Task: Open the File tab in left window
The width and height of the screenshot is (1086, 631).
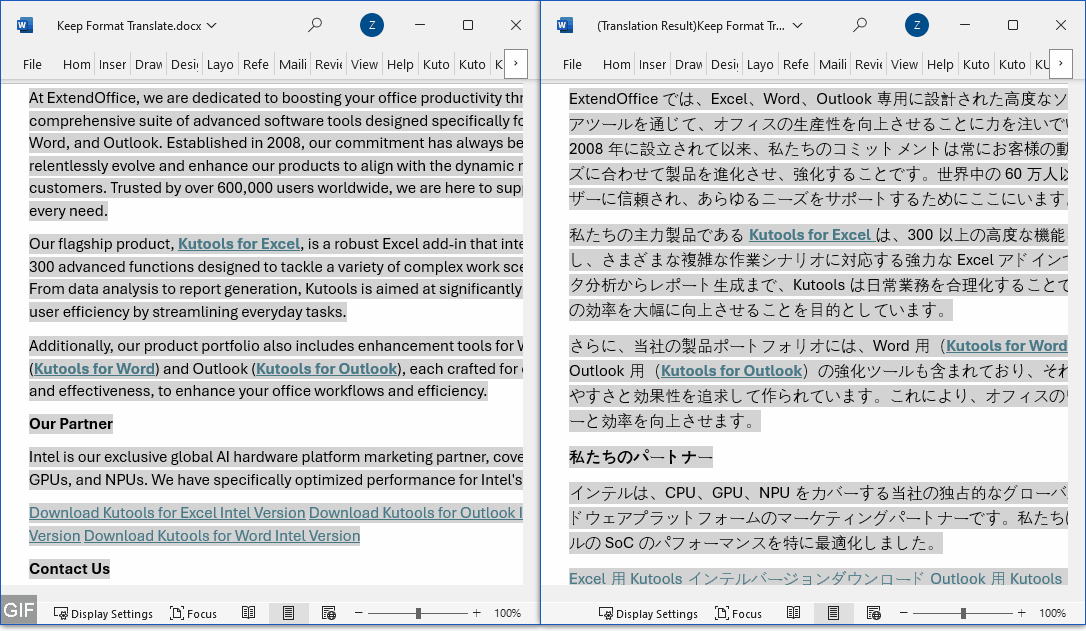Action: pyautogui.click(x=32, y=64)
